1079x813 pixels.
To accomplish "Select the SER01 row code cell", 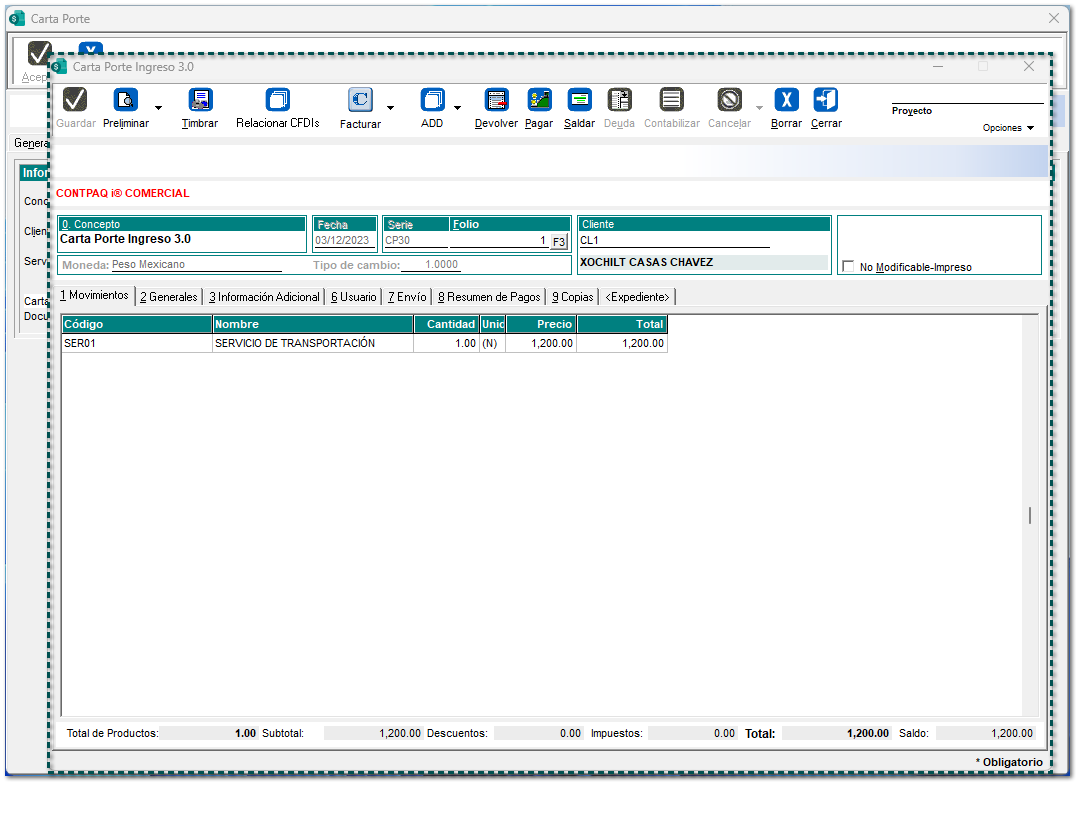I will pos(137,343).
